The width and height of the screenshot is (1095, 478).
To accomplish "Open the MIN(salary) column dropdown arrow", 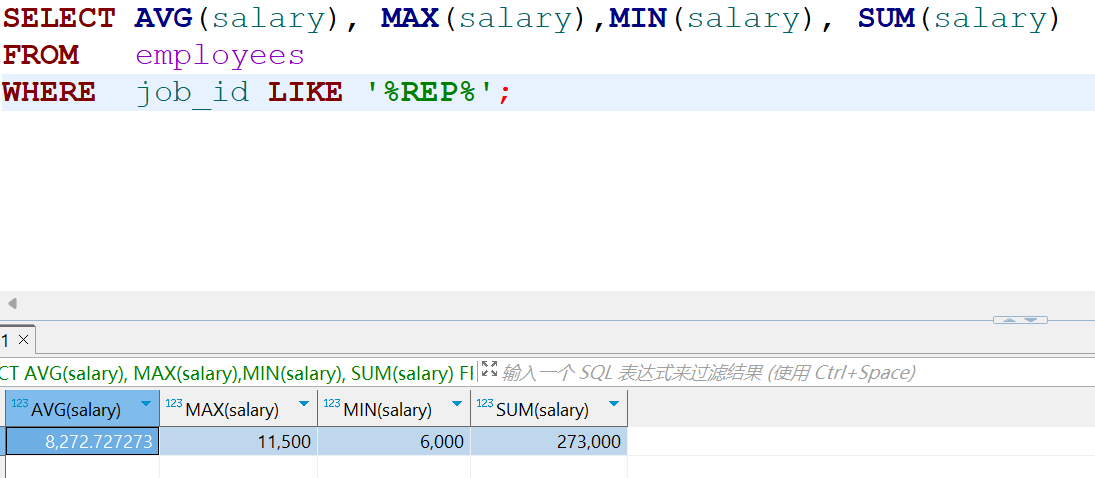I will pyautogui.click(x=457, y=404).
